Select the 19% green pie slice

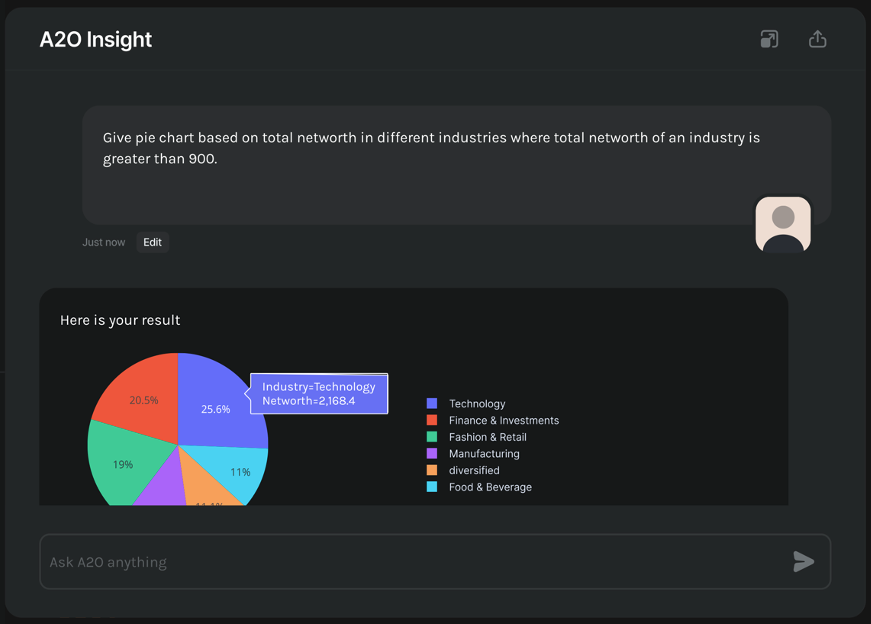pos(122,464)
